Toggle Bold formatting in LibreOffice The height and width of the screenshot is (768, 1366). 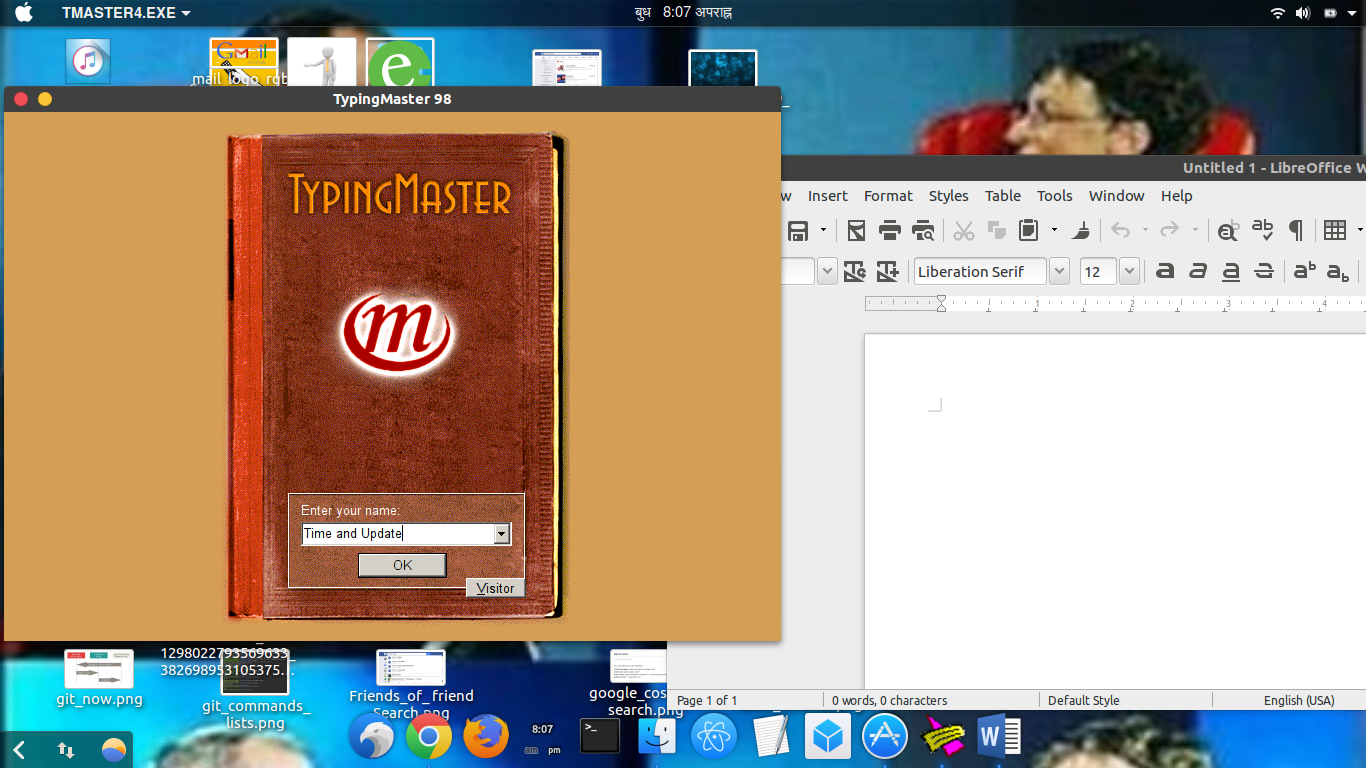[x=1165, y=271]
